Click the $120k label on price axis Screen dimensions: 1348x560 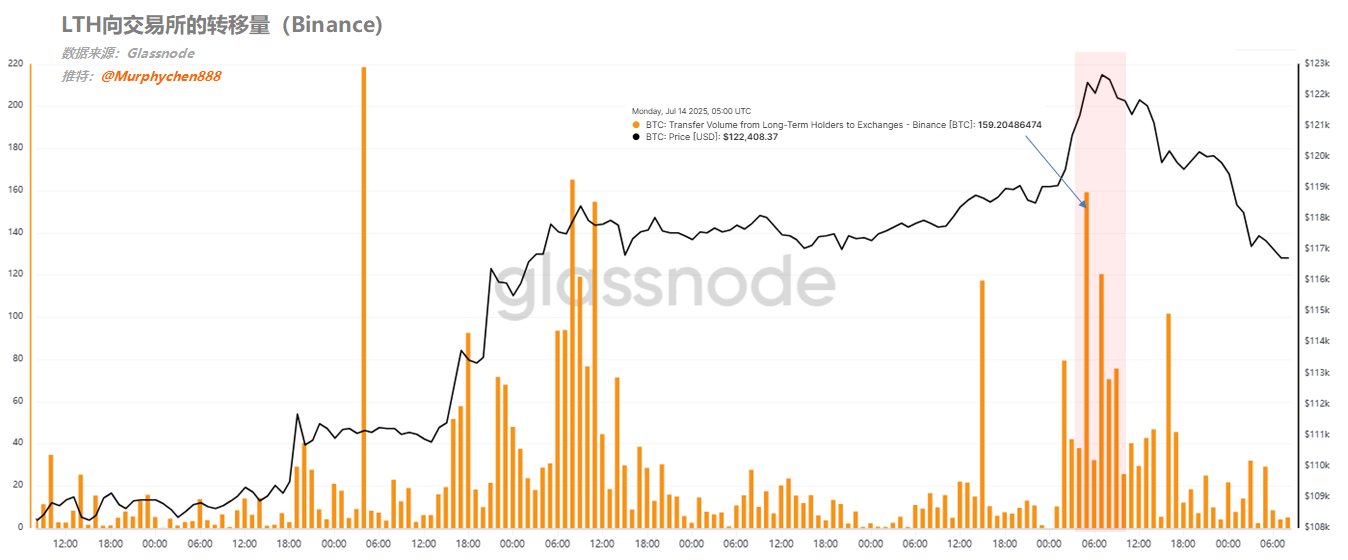(x=1317, y=156)
